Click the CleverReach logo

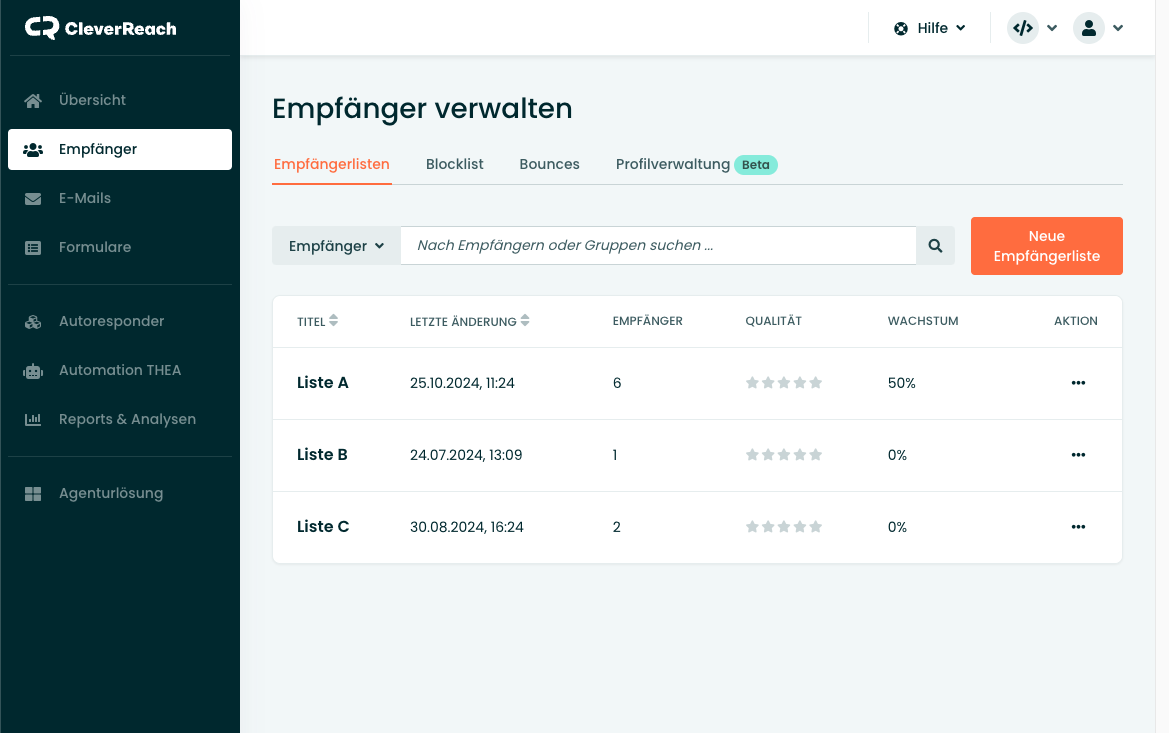coord(101,28)
